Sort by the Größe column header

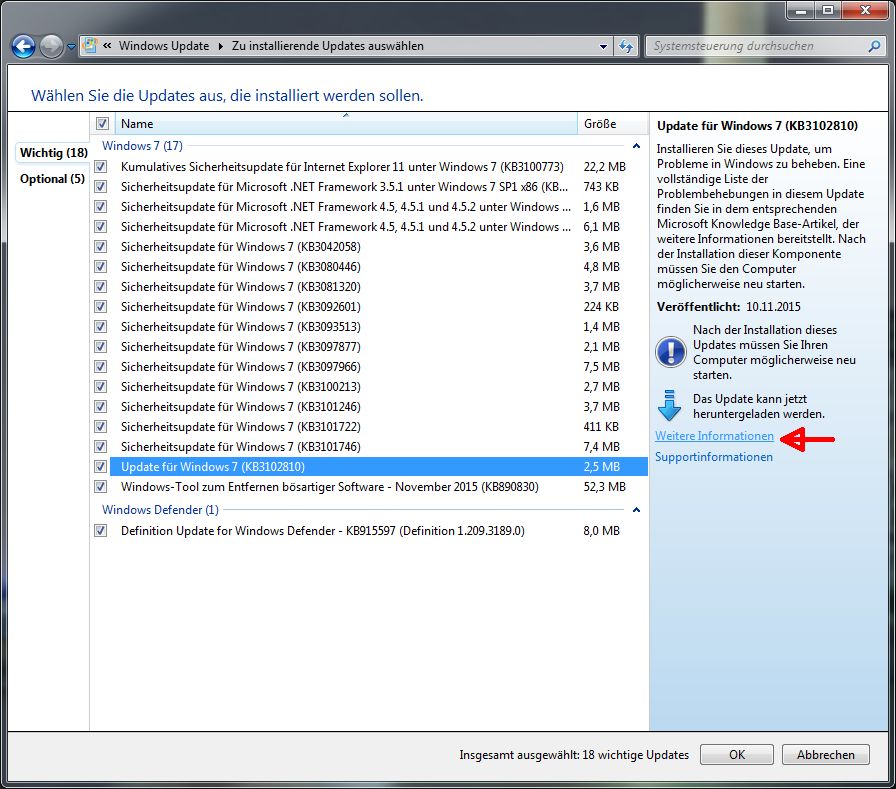tap(613, 123)
